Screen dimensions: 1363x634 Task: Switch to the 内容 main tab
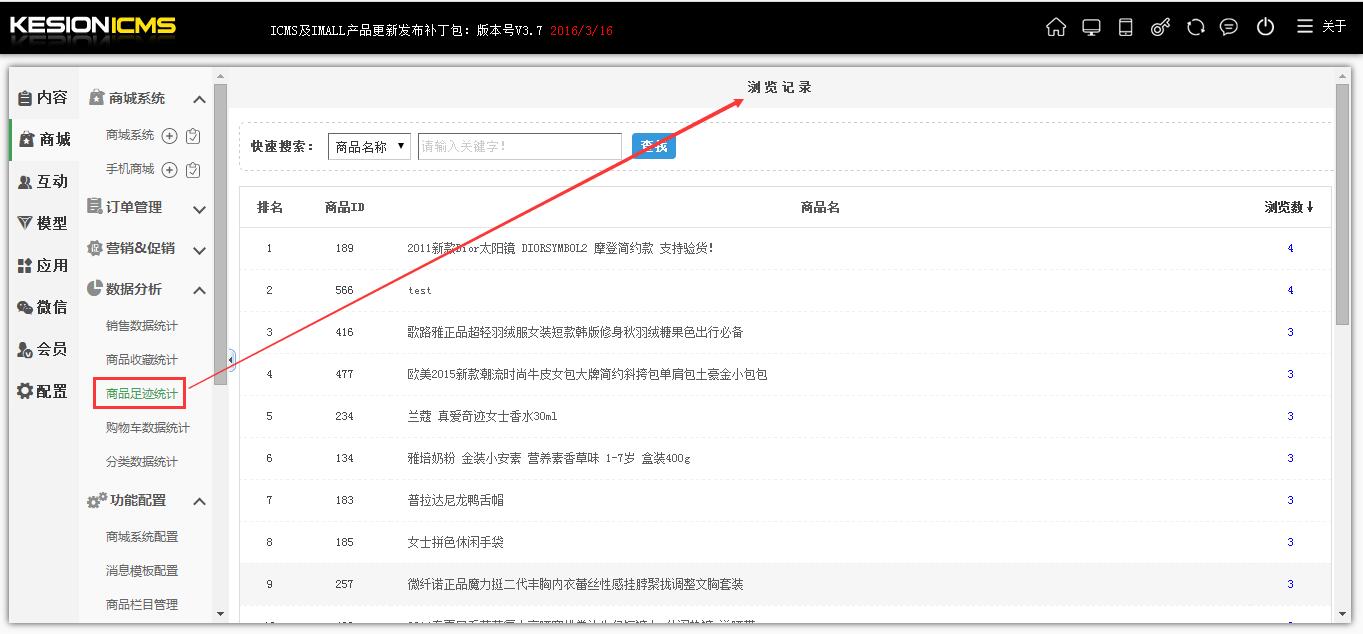click(x=43, y=98)
